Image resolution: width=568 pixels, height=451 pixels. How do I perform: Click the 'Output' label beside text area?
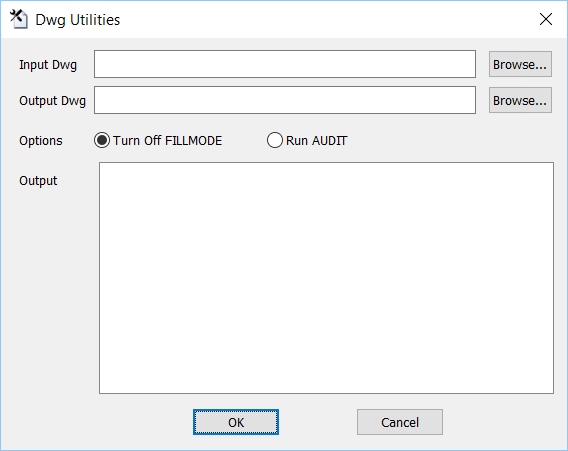[x=38, y=180]
